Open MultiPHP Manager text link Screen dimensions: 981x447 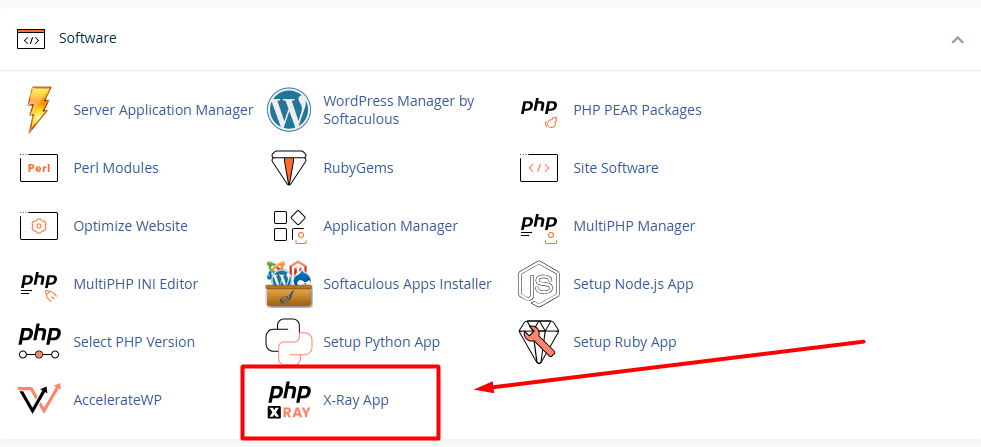634,227
